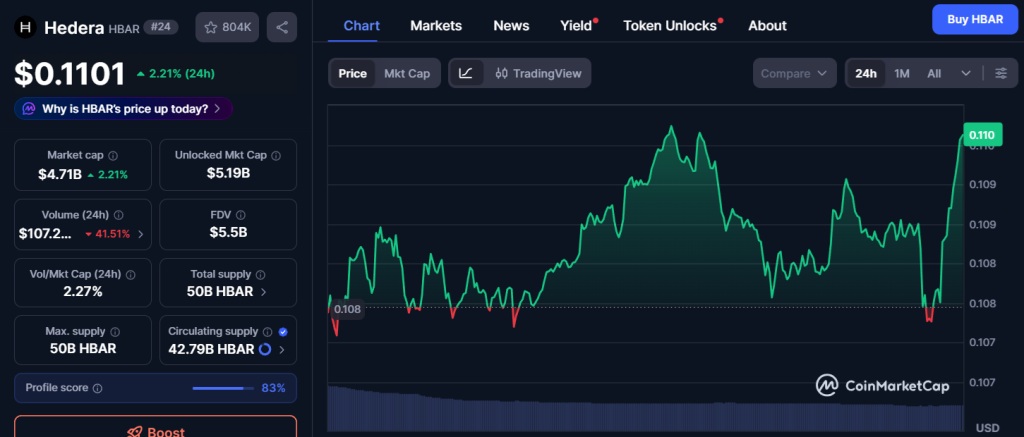This screenshot has width=1024, height=437.
Task: Click the $4.71B market cap value
Action: point(60,174)
